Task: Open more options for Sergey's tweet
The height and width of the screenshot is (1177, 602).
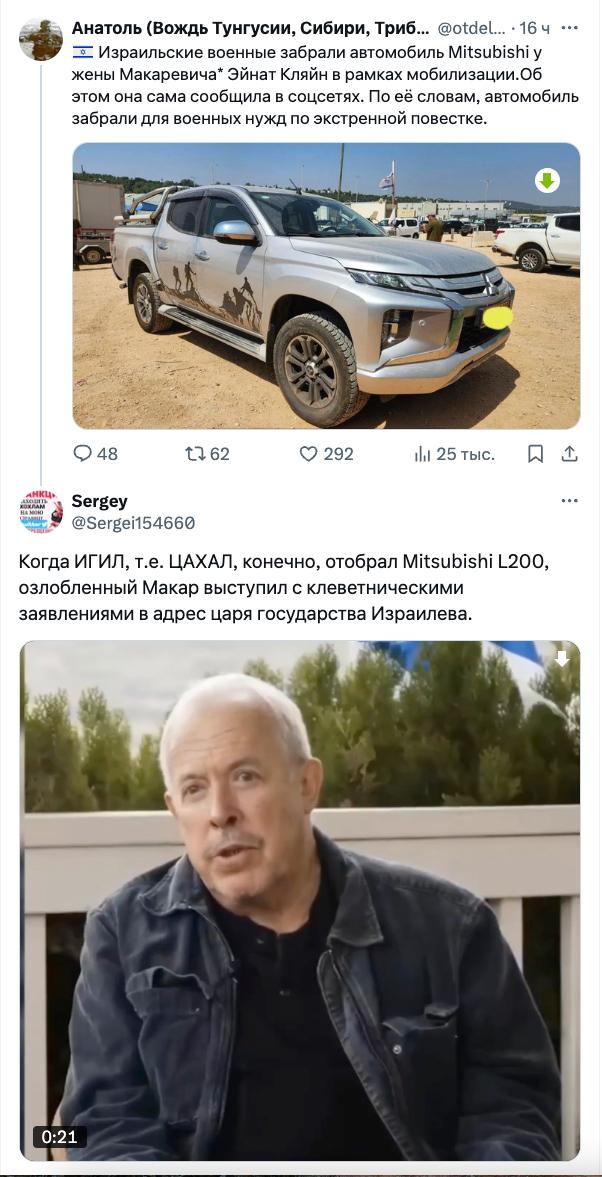Action: click(x=570, y=501)
